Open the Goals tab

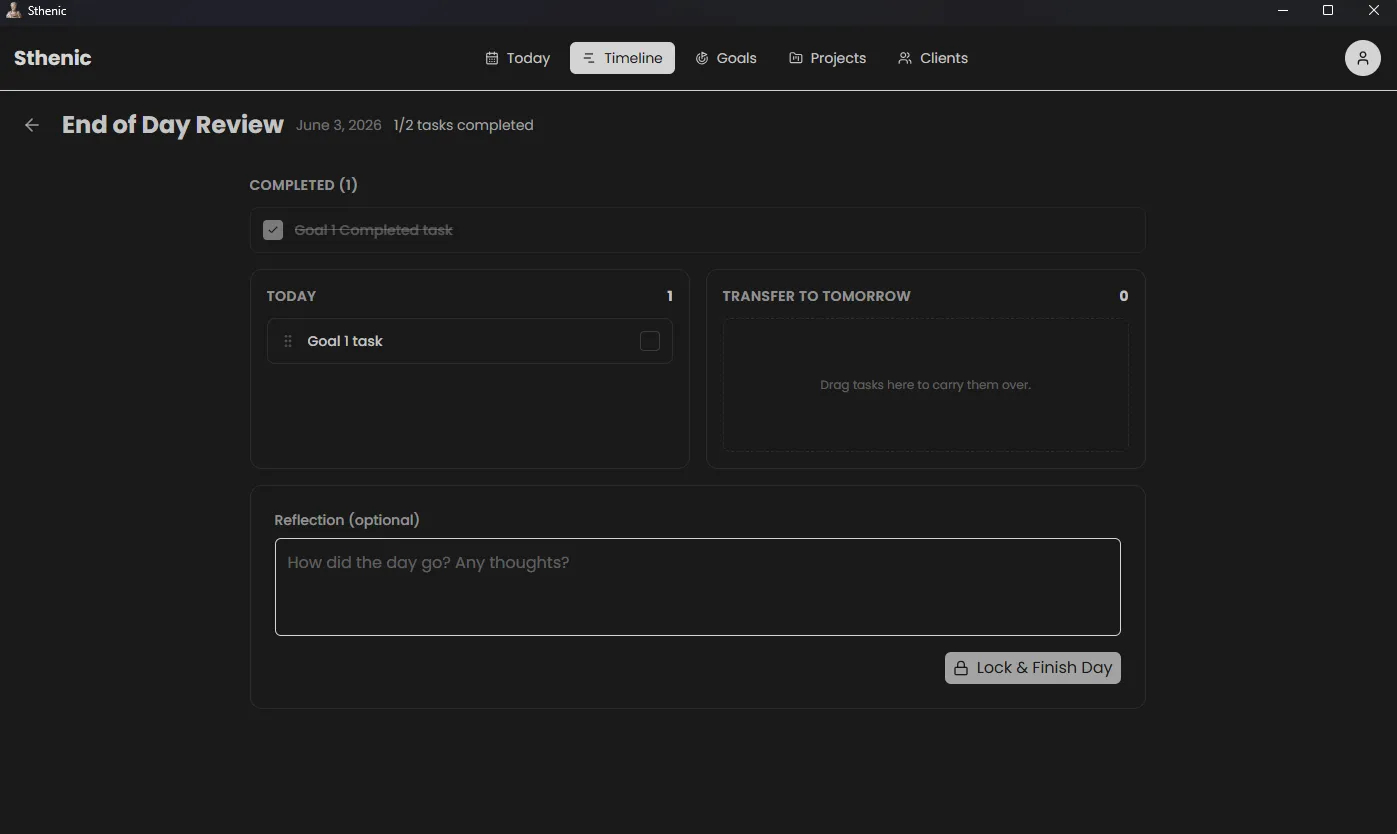coord(726,58)
